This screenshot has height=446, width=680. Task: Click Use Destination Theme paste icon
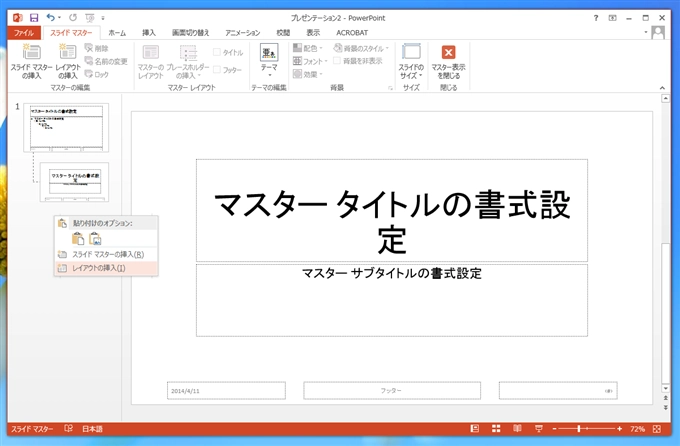click(78, 239)
